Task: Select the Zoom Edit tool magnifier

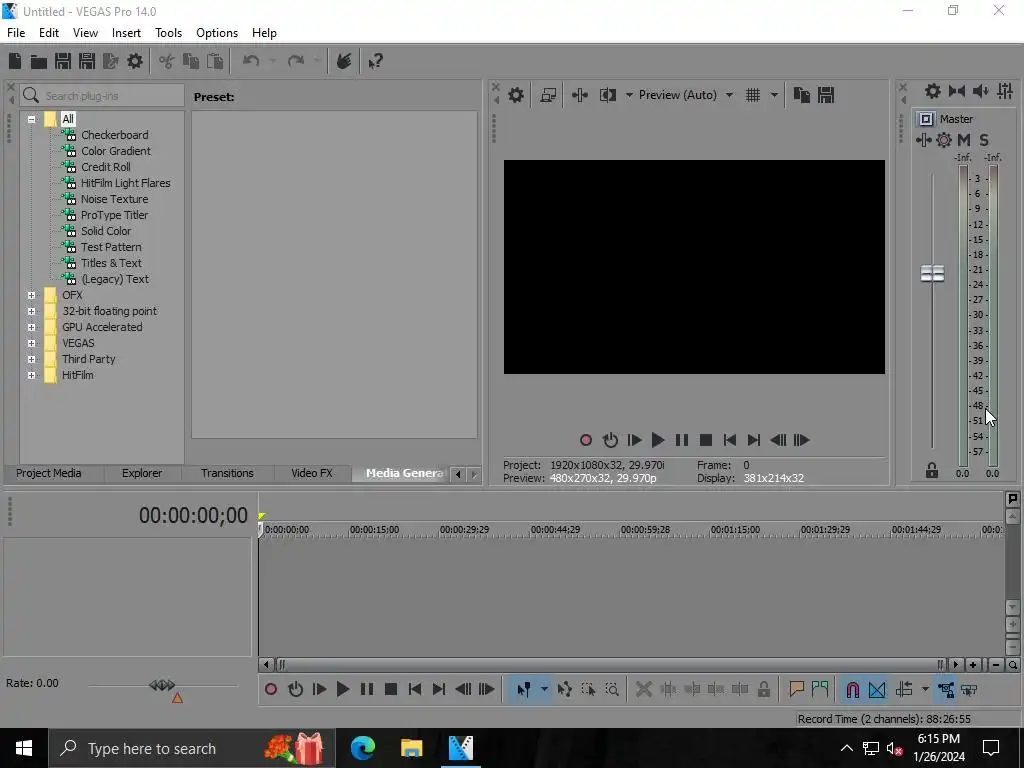Action: click(x=612, y=690)
